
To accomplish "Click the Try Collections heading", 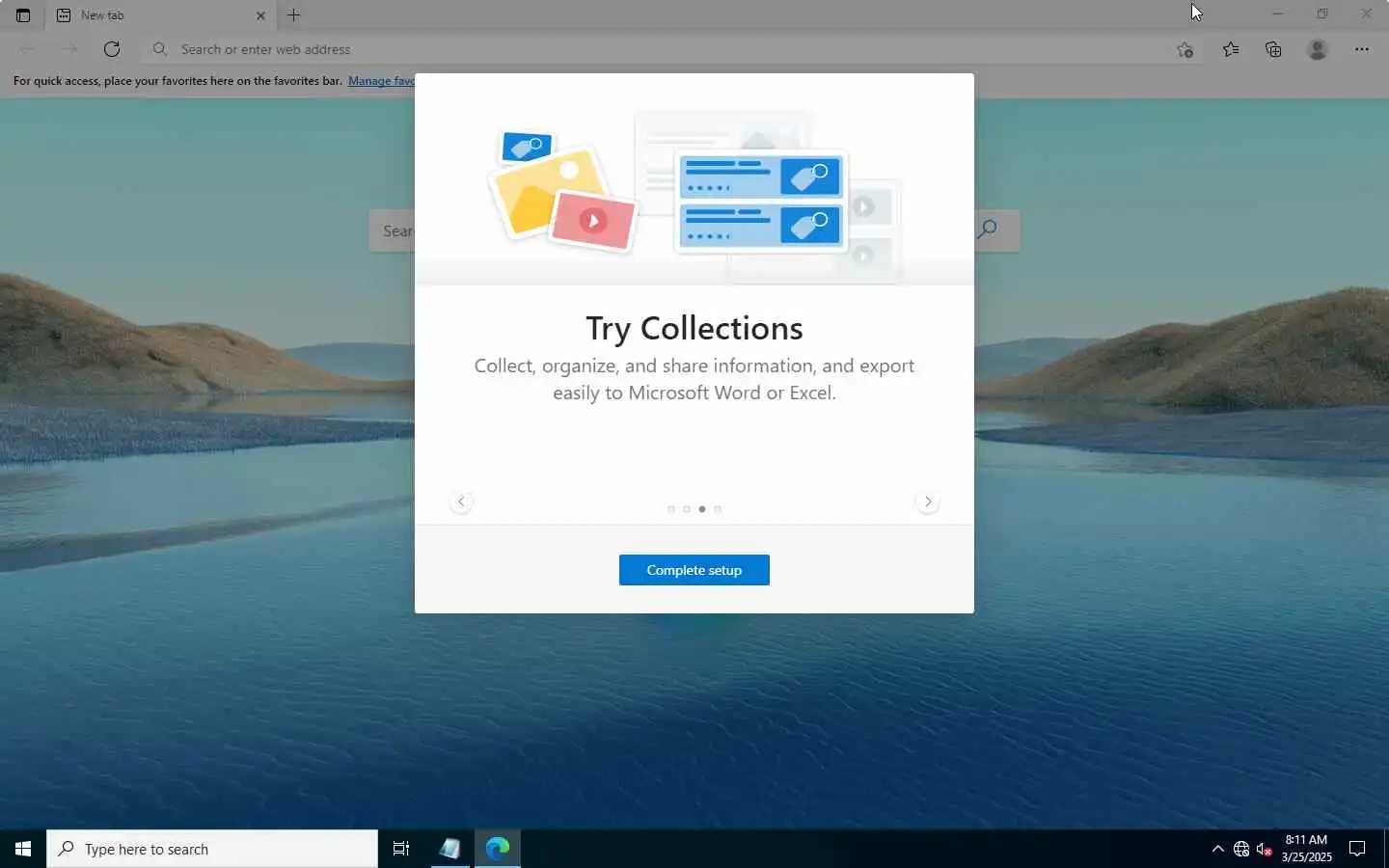I will tap(694, 328).
